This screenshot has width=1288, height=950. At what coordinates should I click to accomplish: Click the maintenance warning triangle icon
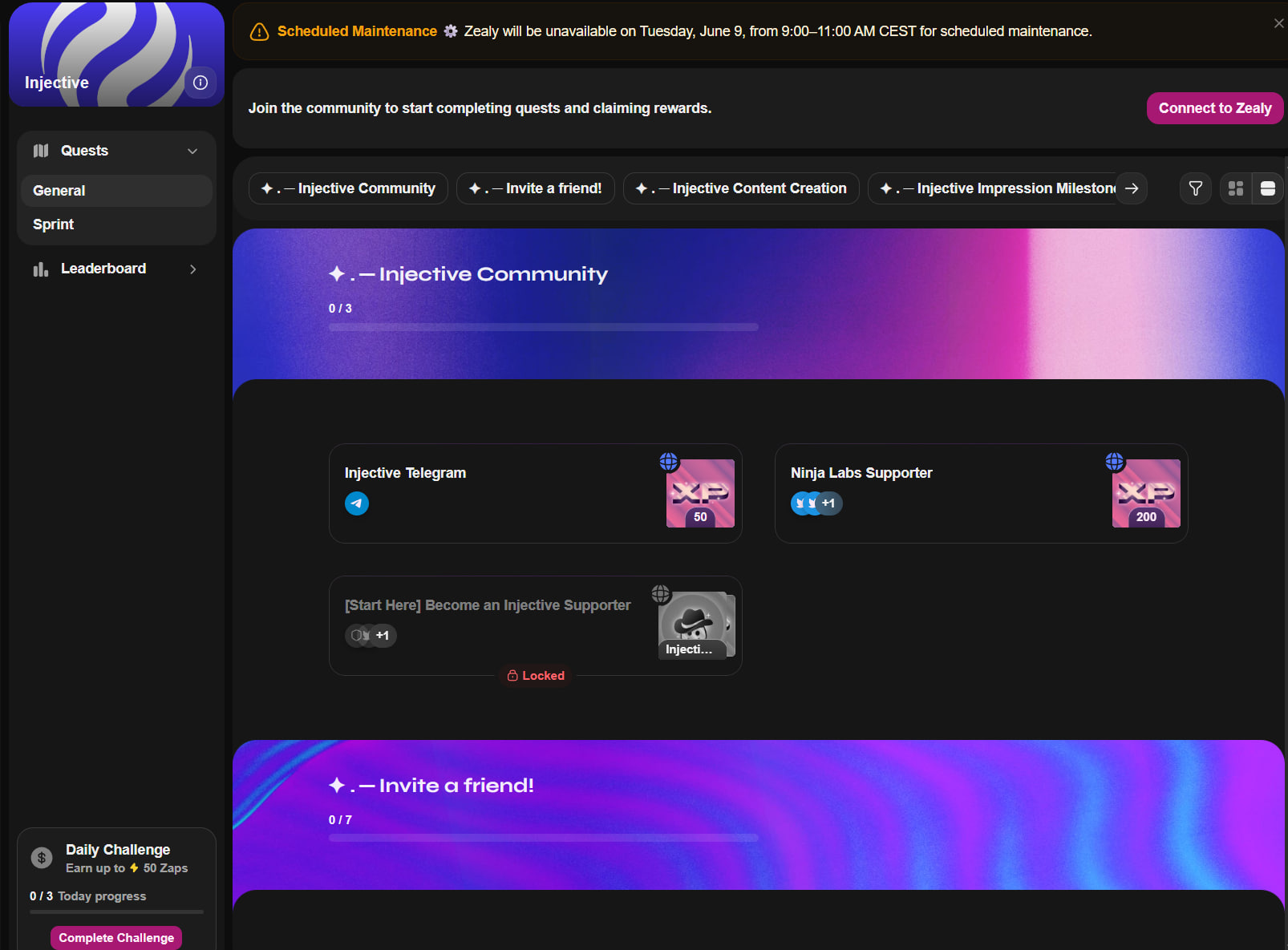tap(259, 31)
